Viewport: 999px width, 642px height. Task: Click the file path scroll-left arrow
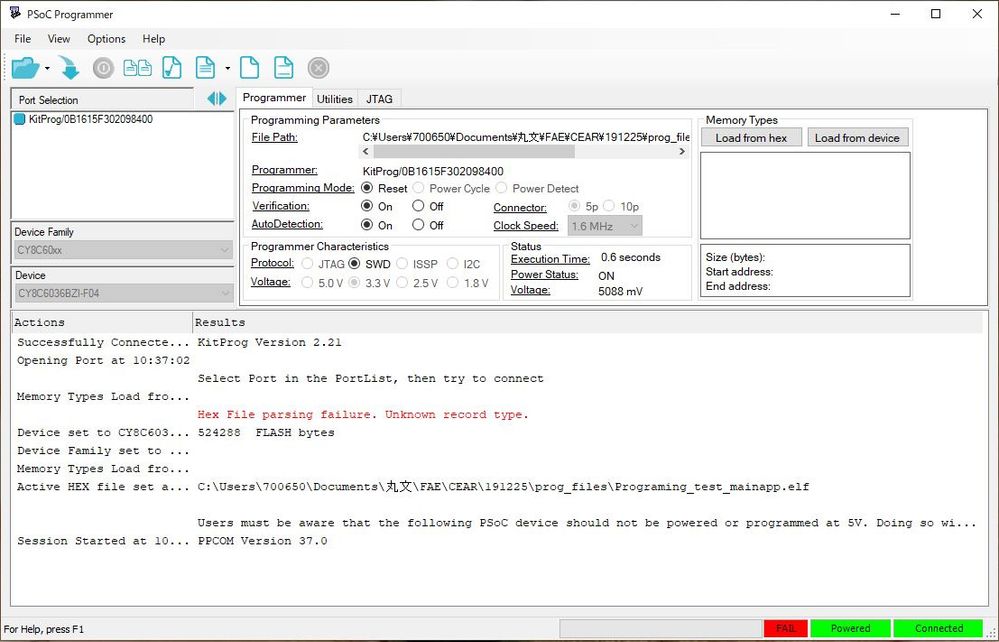365,152
